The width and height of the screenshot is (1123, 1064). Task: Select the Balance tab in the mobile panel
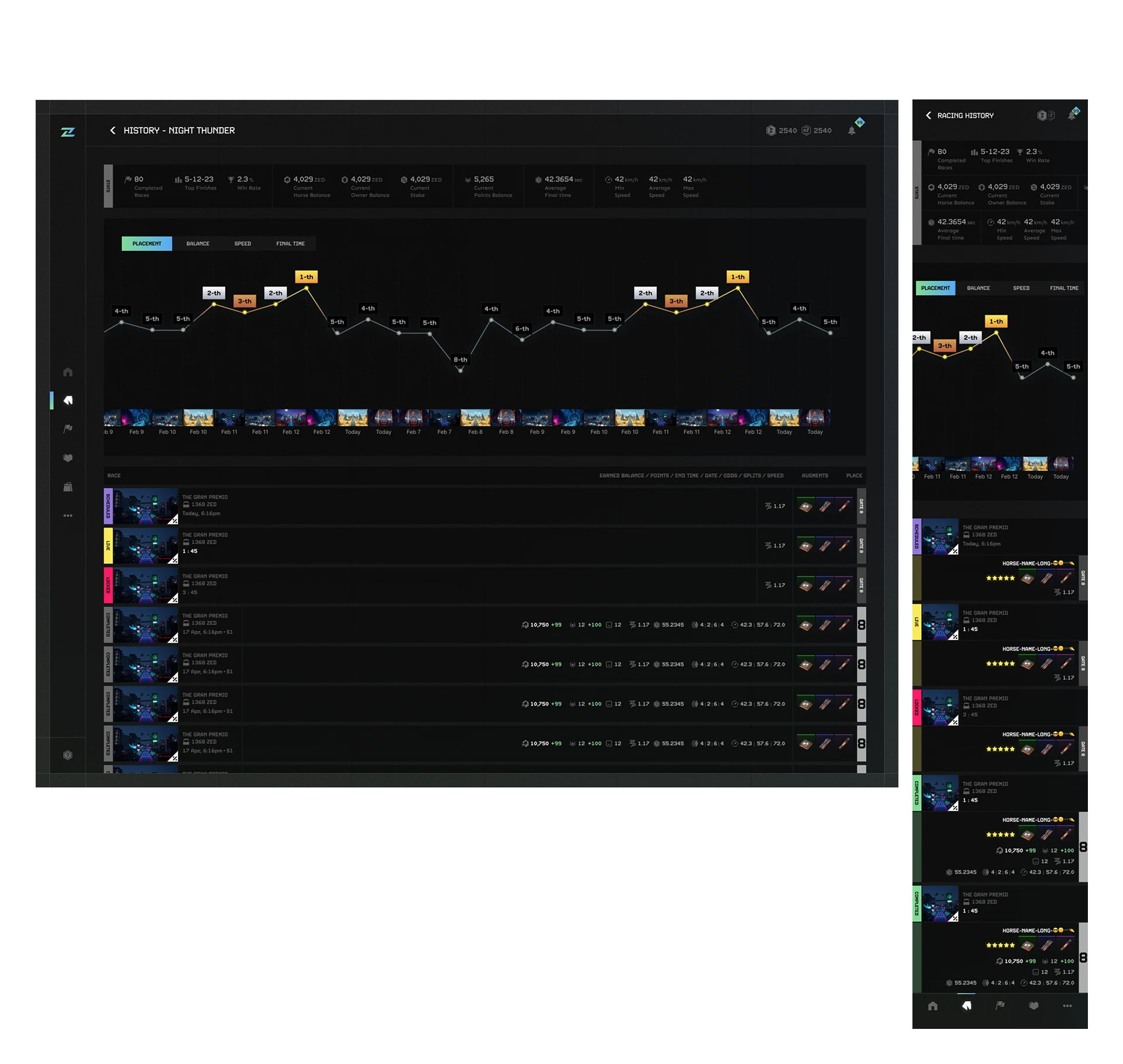click(x=978, y=288)
